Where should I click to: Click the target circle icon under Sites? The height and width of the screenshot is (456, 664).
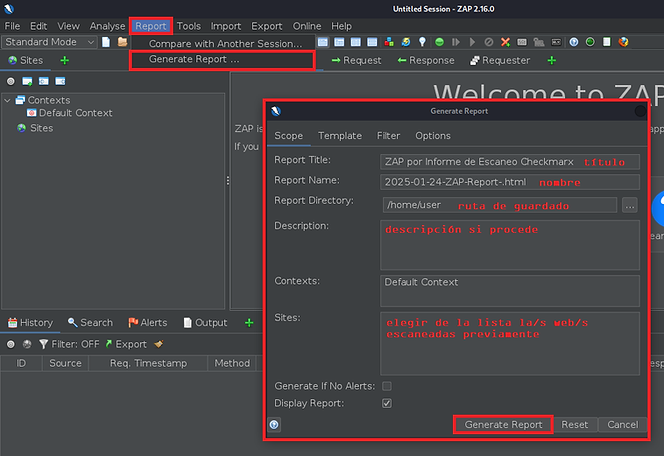click(x=11, y=81)
